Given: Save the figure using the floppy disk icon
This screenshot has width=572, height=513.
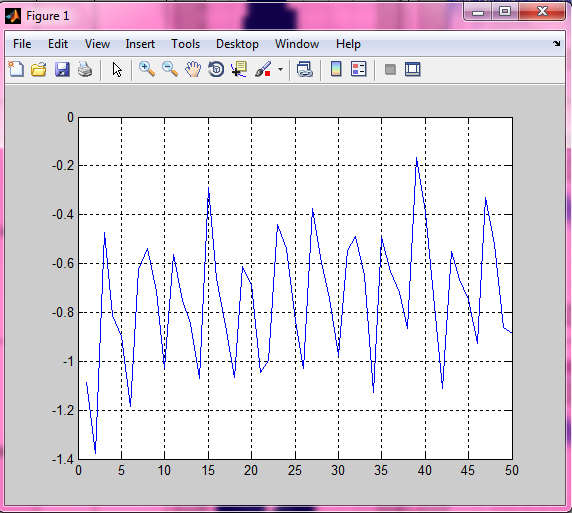Looking at the screenshot, I should 62,69.
